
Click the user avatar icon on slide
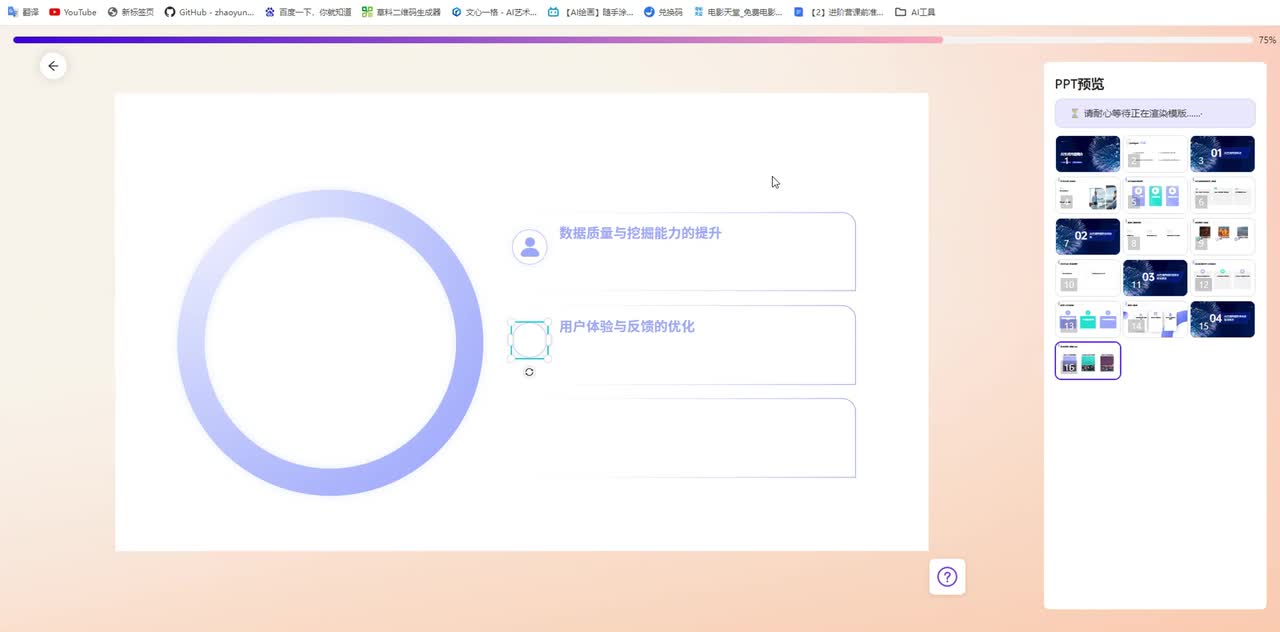pos(530,247)
